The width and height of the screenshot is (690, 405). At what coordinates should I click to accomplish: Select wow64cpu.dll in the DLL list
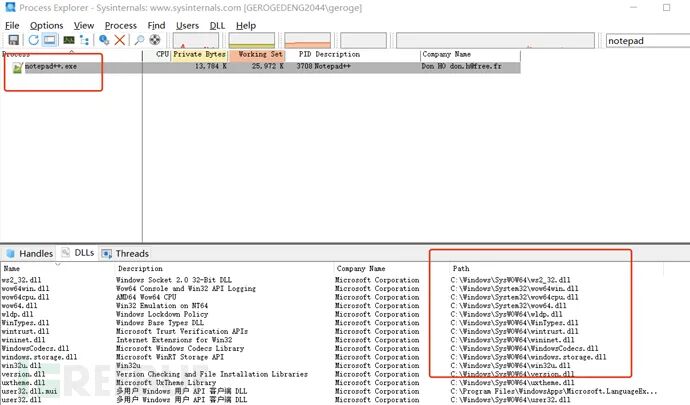point(26,297)
